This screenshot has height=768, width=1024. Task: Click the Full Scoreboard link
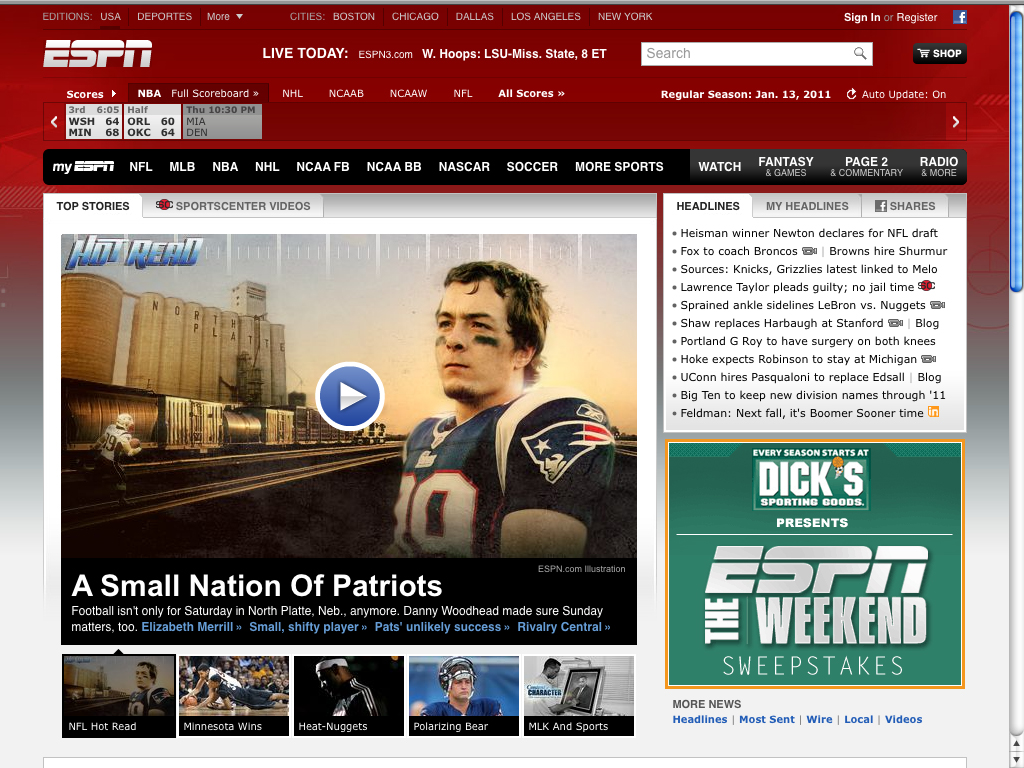point(214,94)
